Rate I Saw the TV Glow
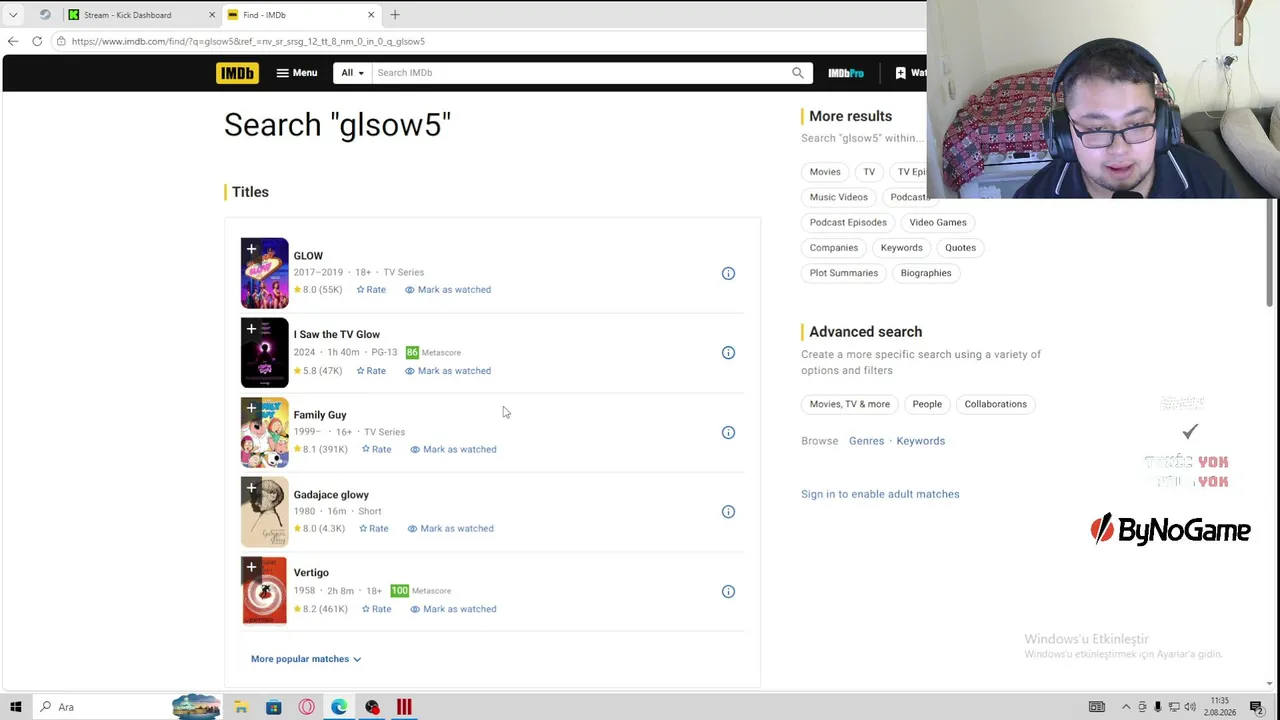The width and height of the screenshot is (1280, 720). pyautogui.click(x=371, y=371)
